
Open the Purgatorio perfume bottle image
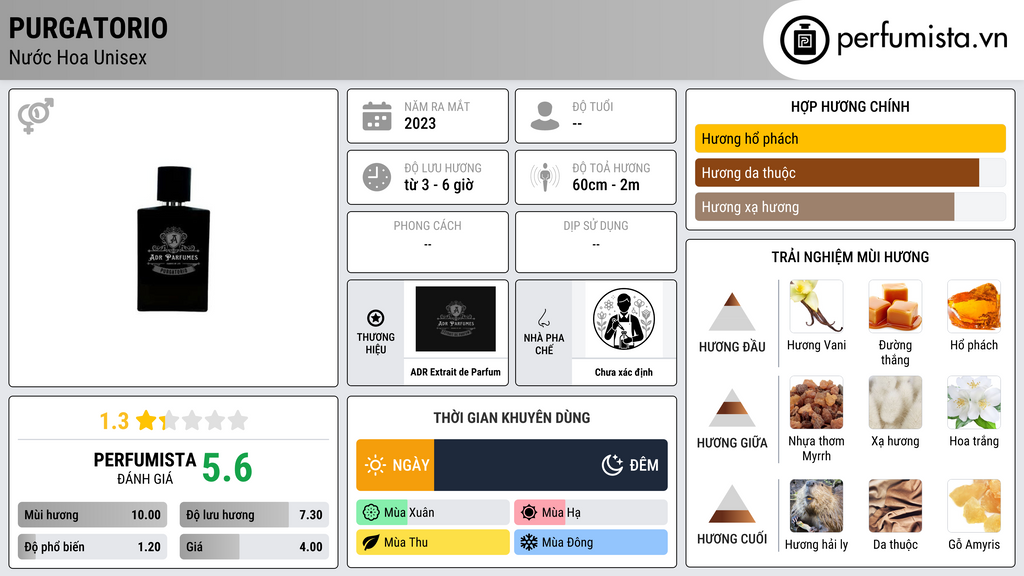(174, 239)
